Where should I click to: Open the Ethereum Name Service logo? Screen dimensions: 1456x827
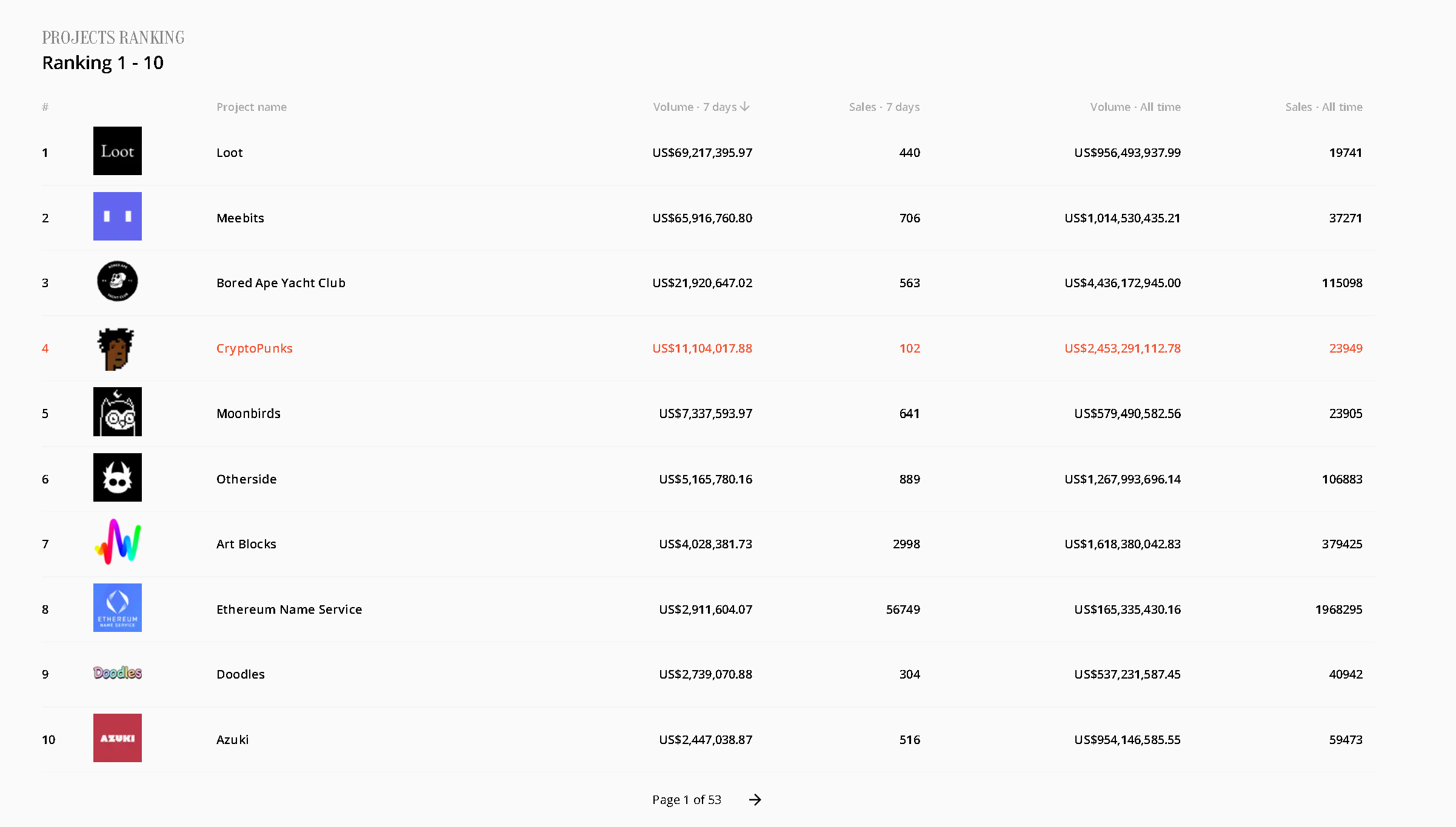click(x=117, y=608)
